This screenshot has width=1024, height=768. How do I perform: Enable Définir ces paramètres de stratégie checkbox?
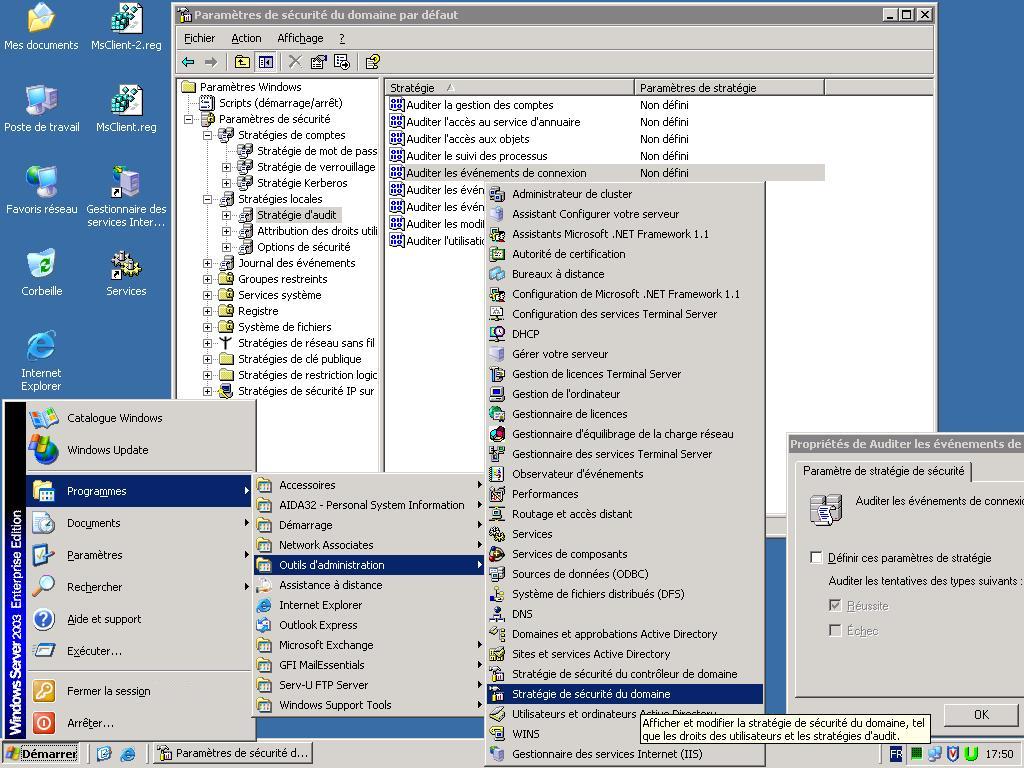point(816,557)
